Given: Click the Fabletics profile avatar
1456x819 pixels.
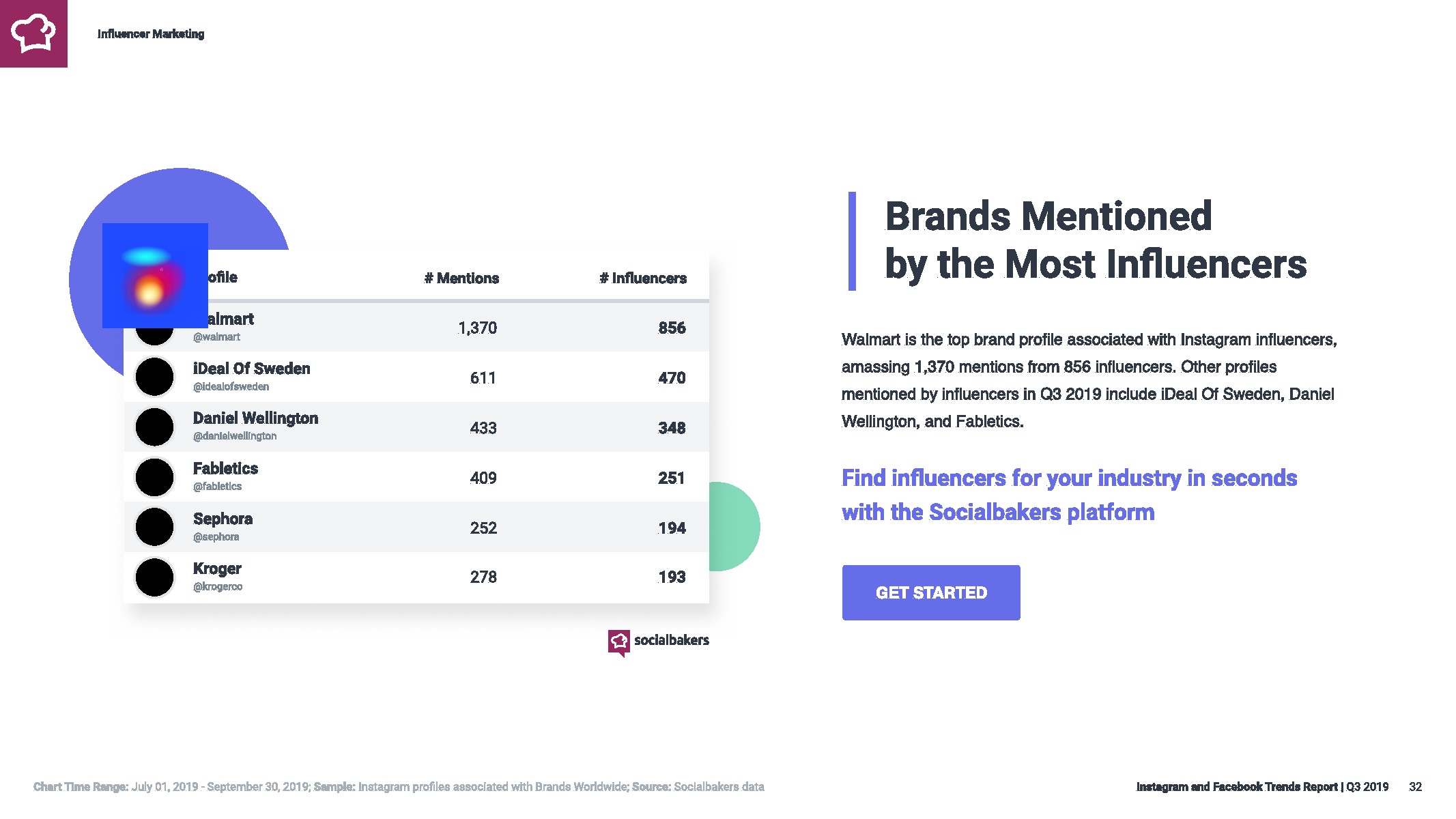Looking at the screenshot, I should tap(155, 477).
